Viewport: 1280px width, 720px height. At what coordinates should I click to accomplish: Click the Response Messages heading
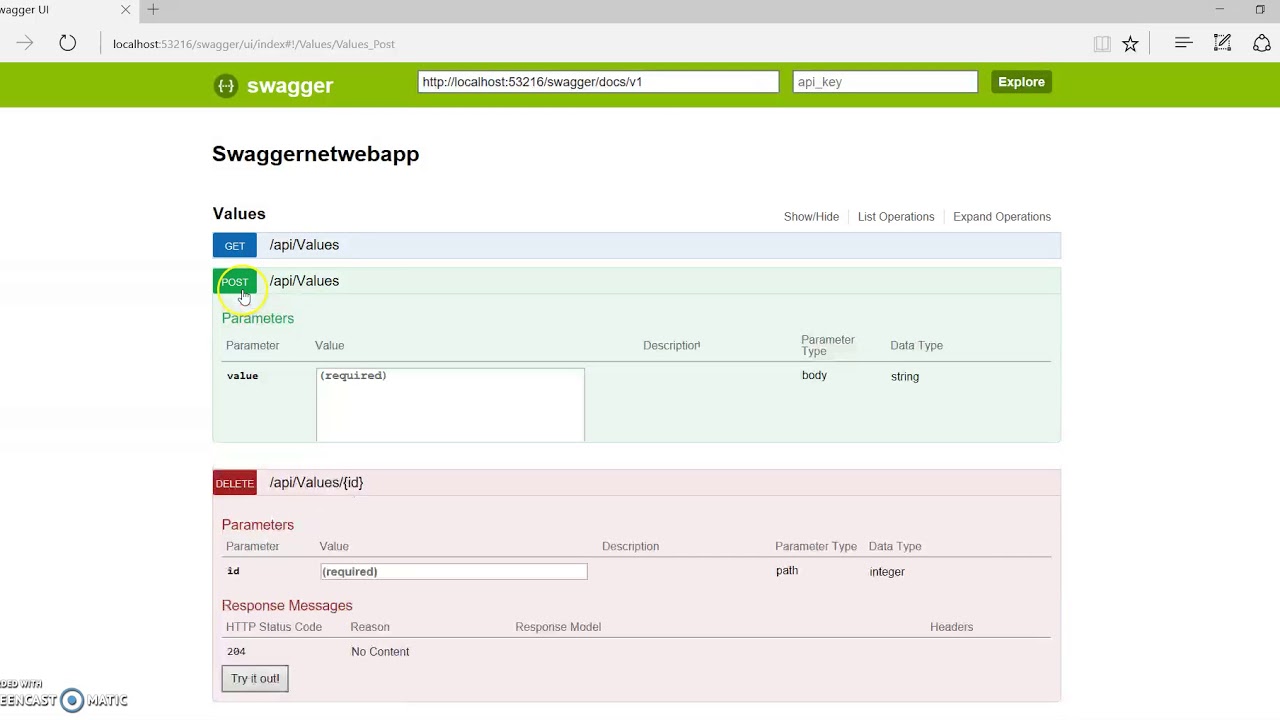click(287, 606)
